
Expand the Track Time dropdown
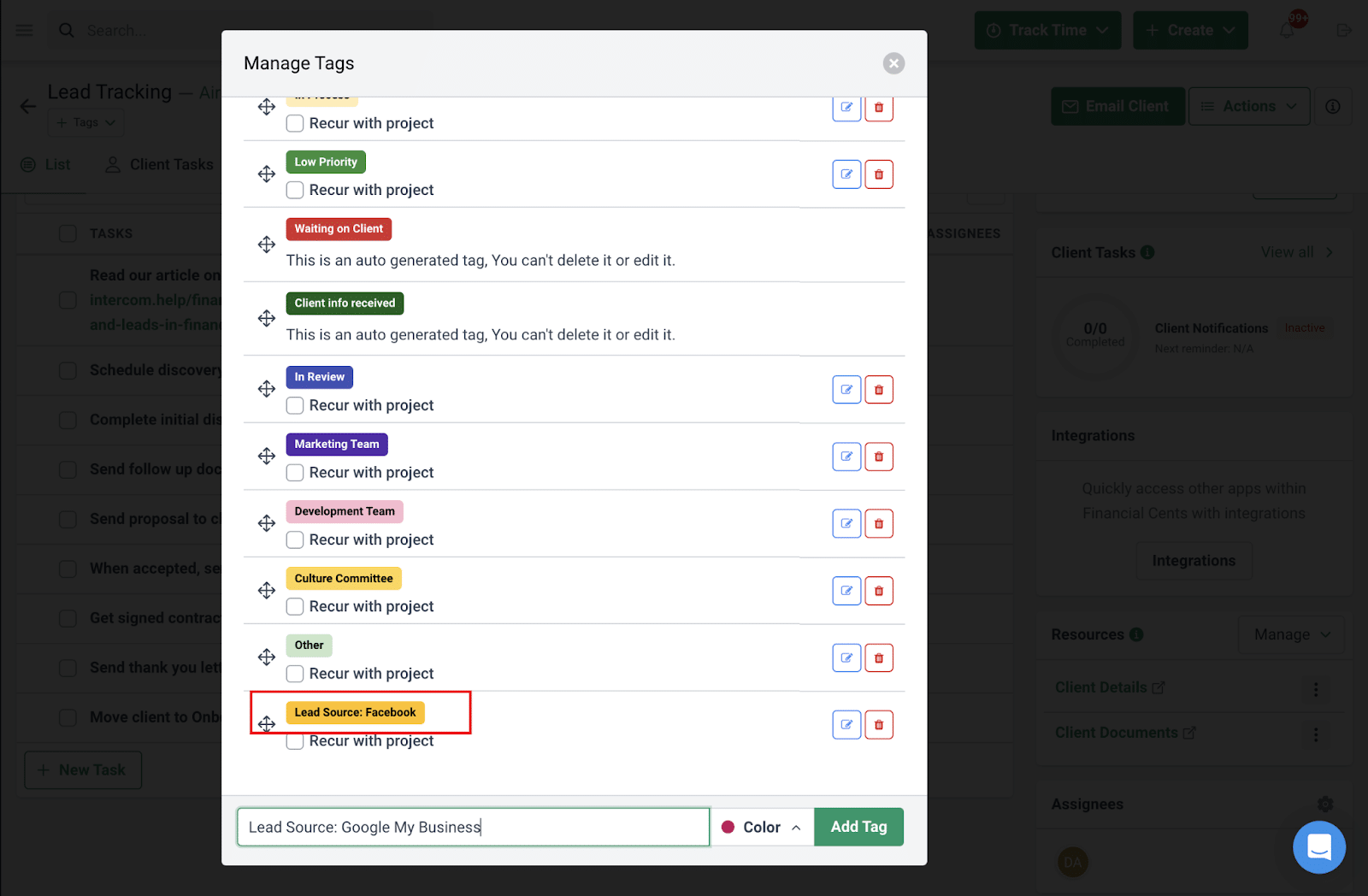point(1048,31)
